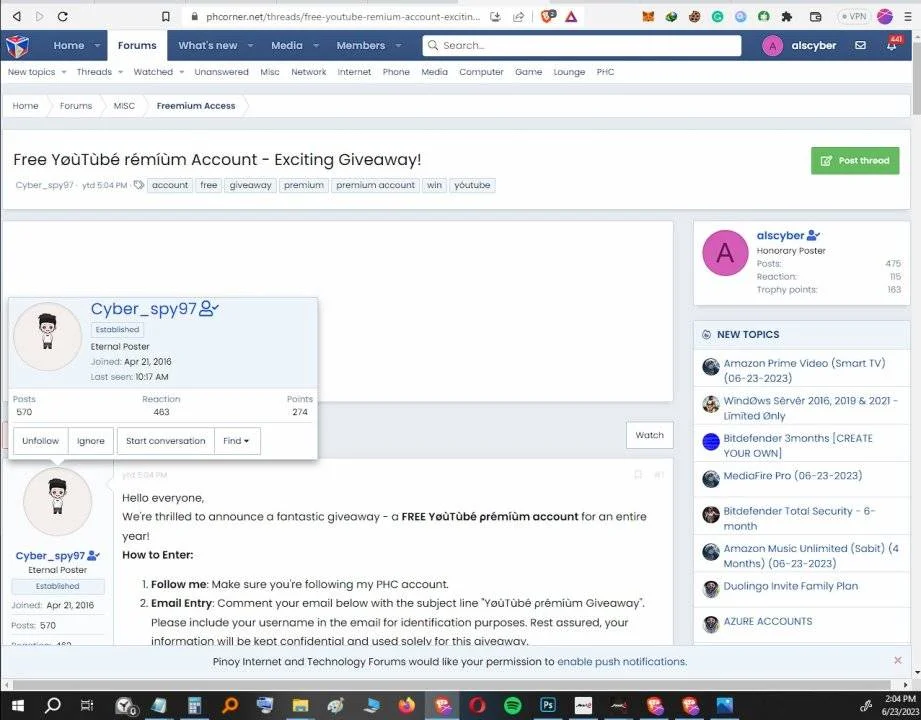Image resolution: width=921 pixels, height=720 pixels.
Task: Click the search field
Action: (x=581, y=45)
